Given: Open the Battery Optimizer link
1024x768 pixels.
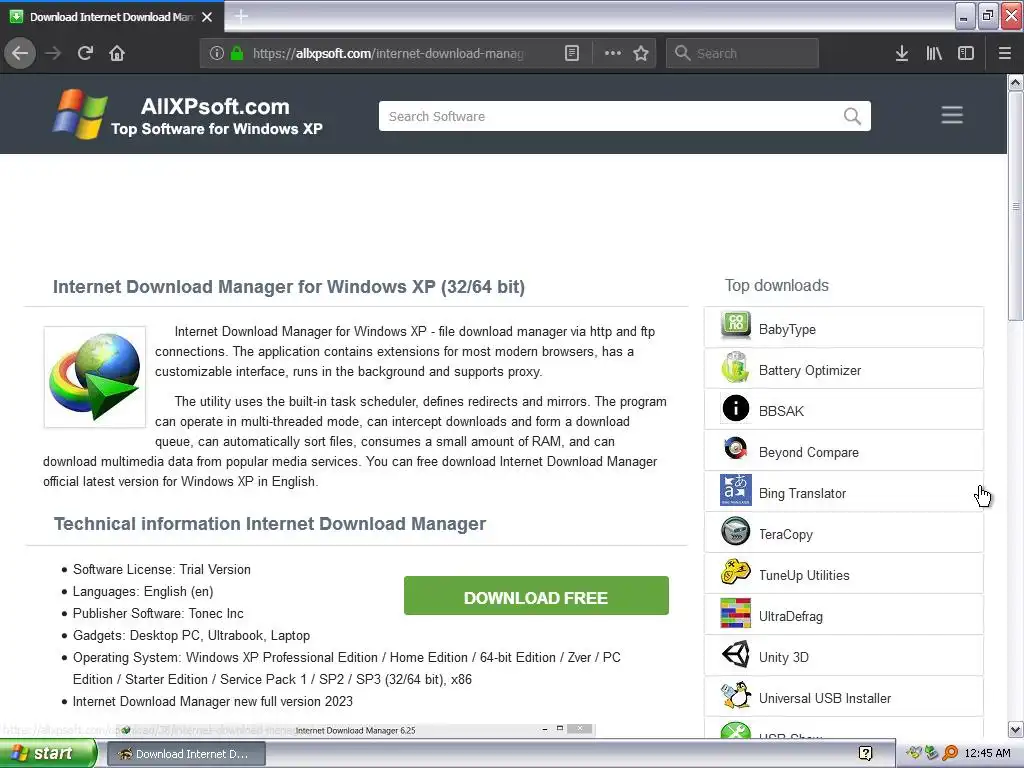Looking at the screenshot, I should 810,370.
